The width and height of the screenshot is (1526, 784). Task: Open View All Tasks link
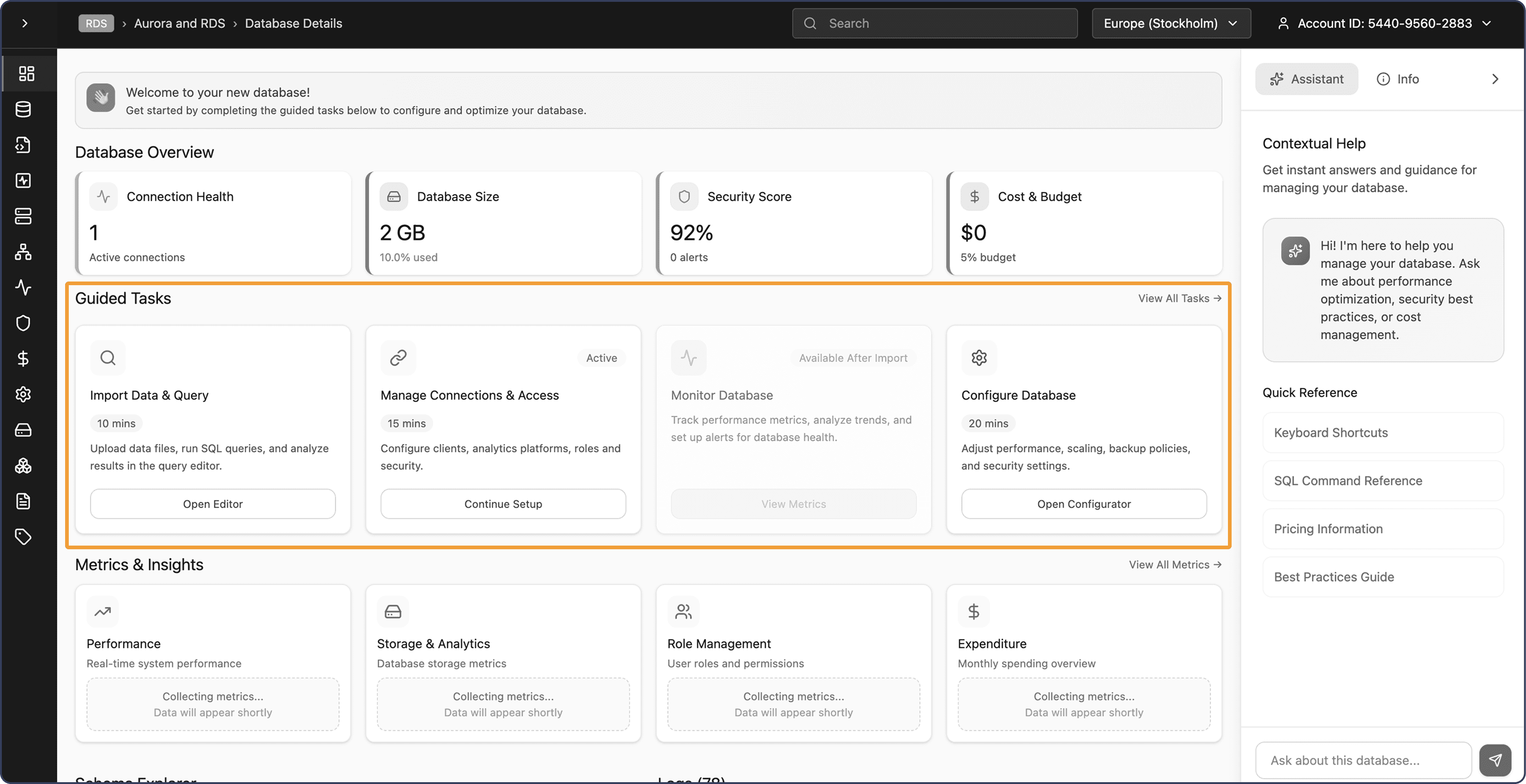point(1179,298)
